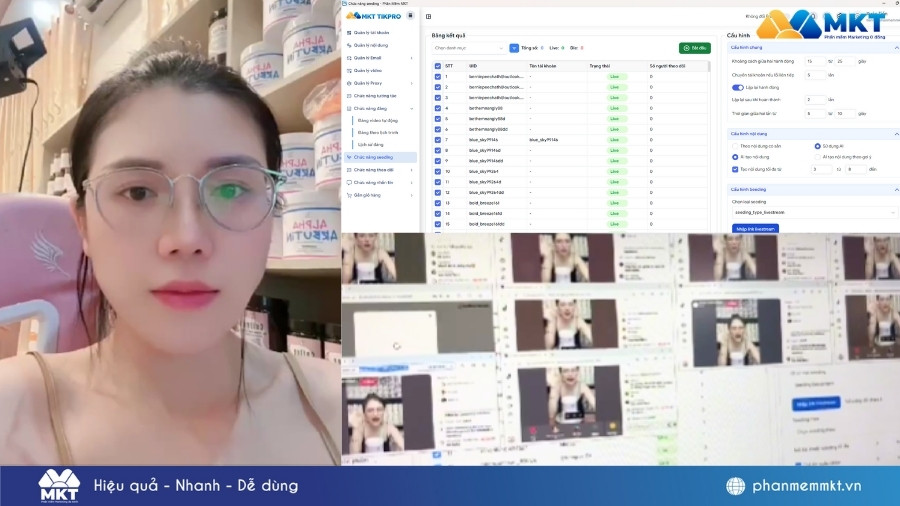Uncheck the checkbox for row 10
Viewport: 900px width, 506px height.
(438, 171)
